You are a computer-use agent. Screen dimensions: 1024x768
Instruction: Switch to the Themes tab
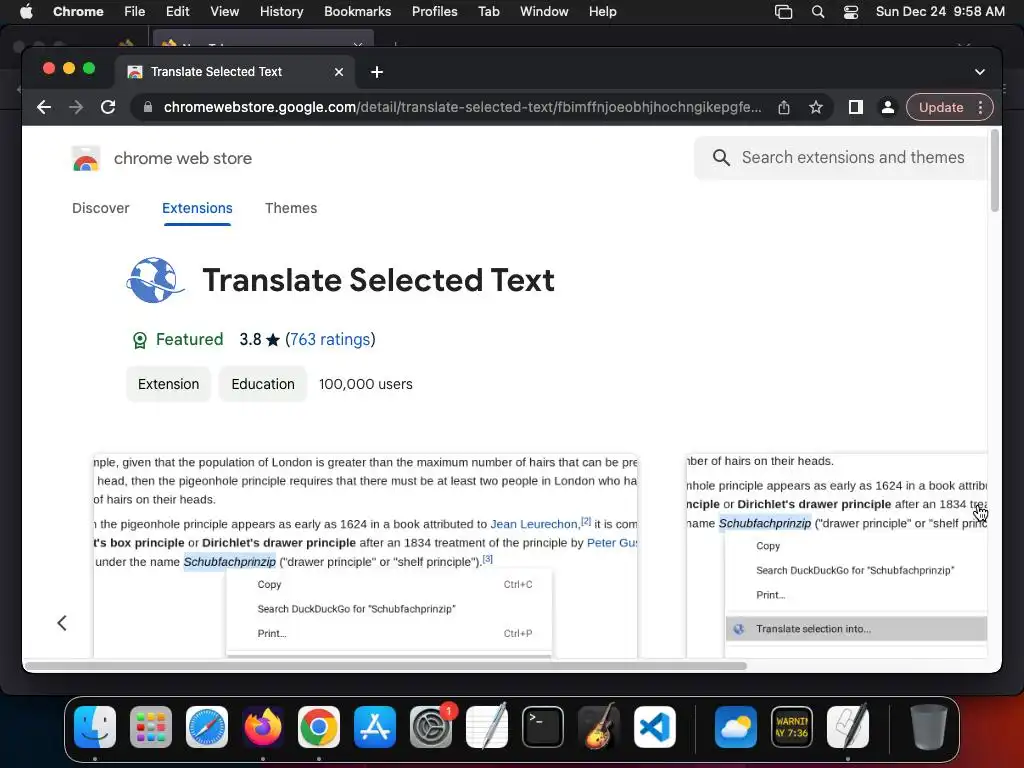[291, 208]
